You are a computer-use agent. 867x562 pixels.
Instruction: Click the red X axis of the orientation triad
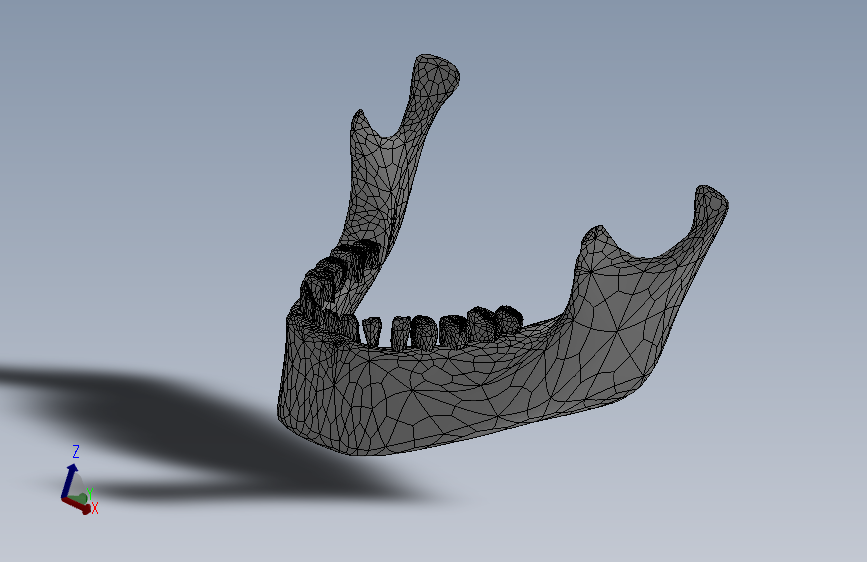[76, 506]
